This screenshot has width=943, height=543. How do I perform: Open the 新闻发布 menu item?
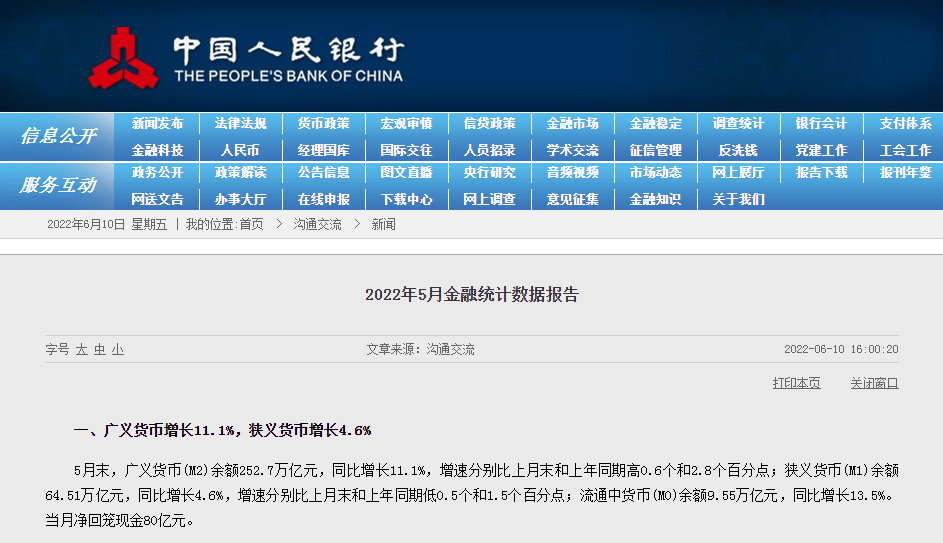[157, 124]
